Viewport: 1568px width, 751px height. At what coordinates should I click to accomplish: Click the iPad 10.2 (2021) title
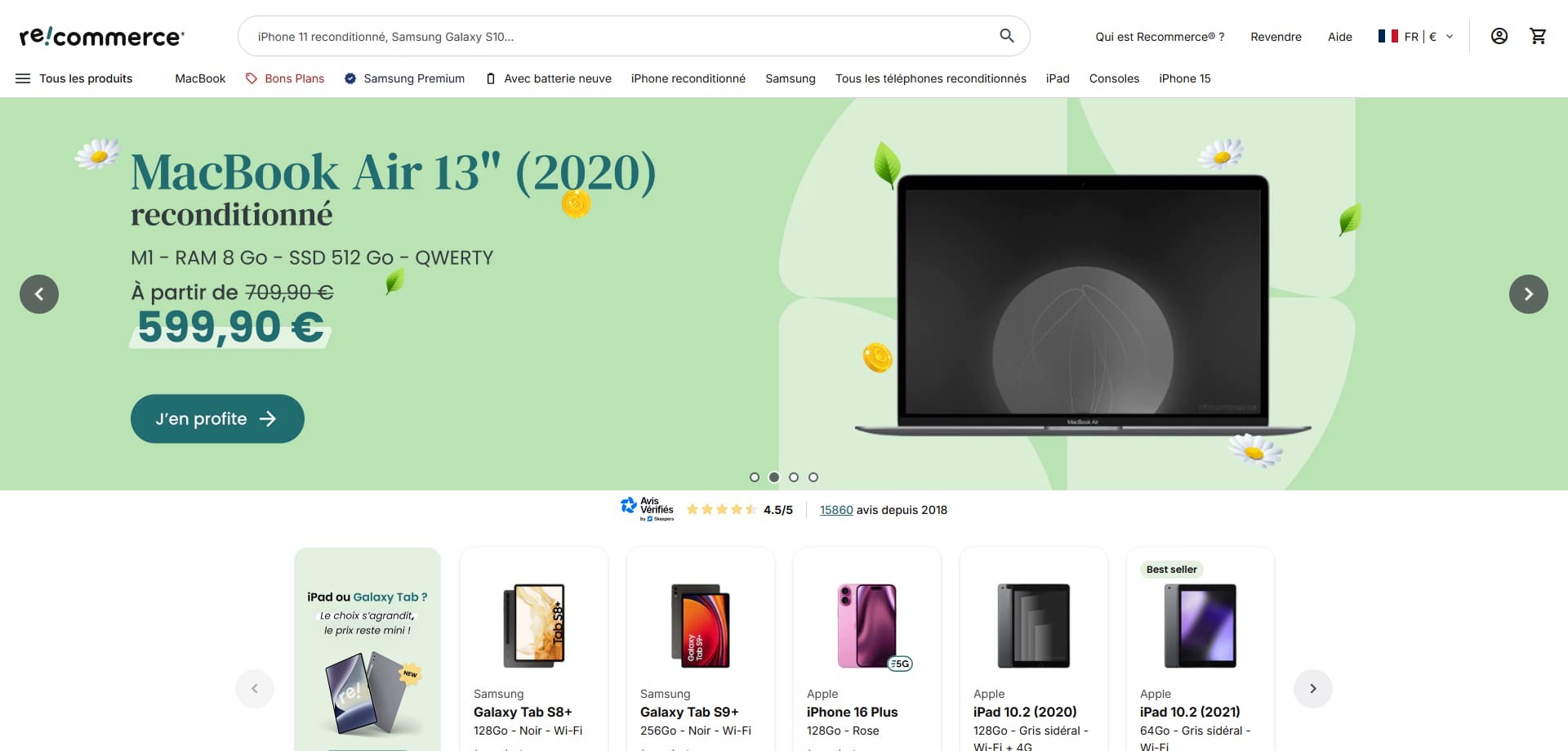1190,712
